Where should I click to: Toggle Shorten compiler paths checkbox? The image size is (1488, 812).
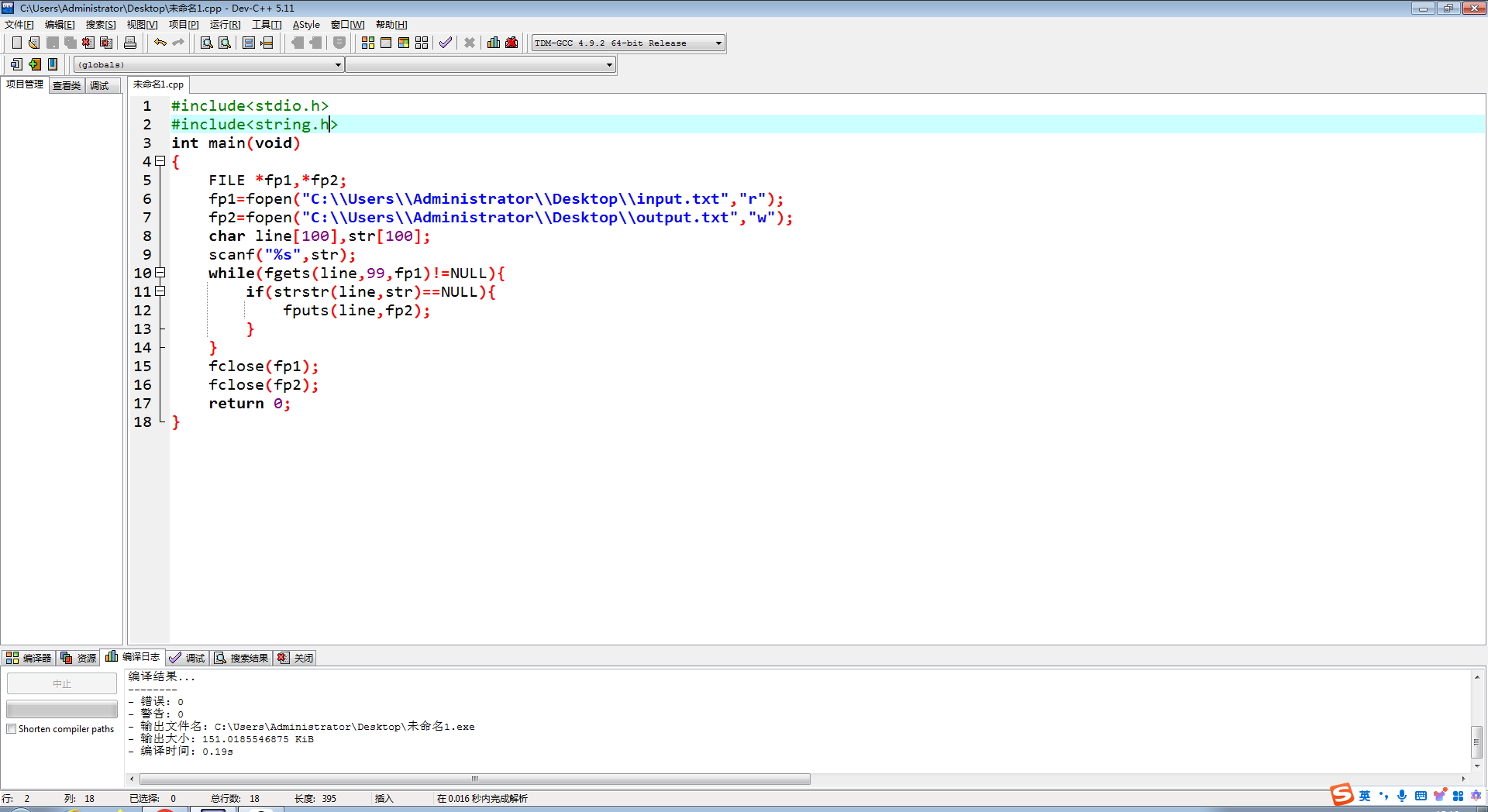[x=12, y=729]
